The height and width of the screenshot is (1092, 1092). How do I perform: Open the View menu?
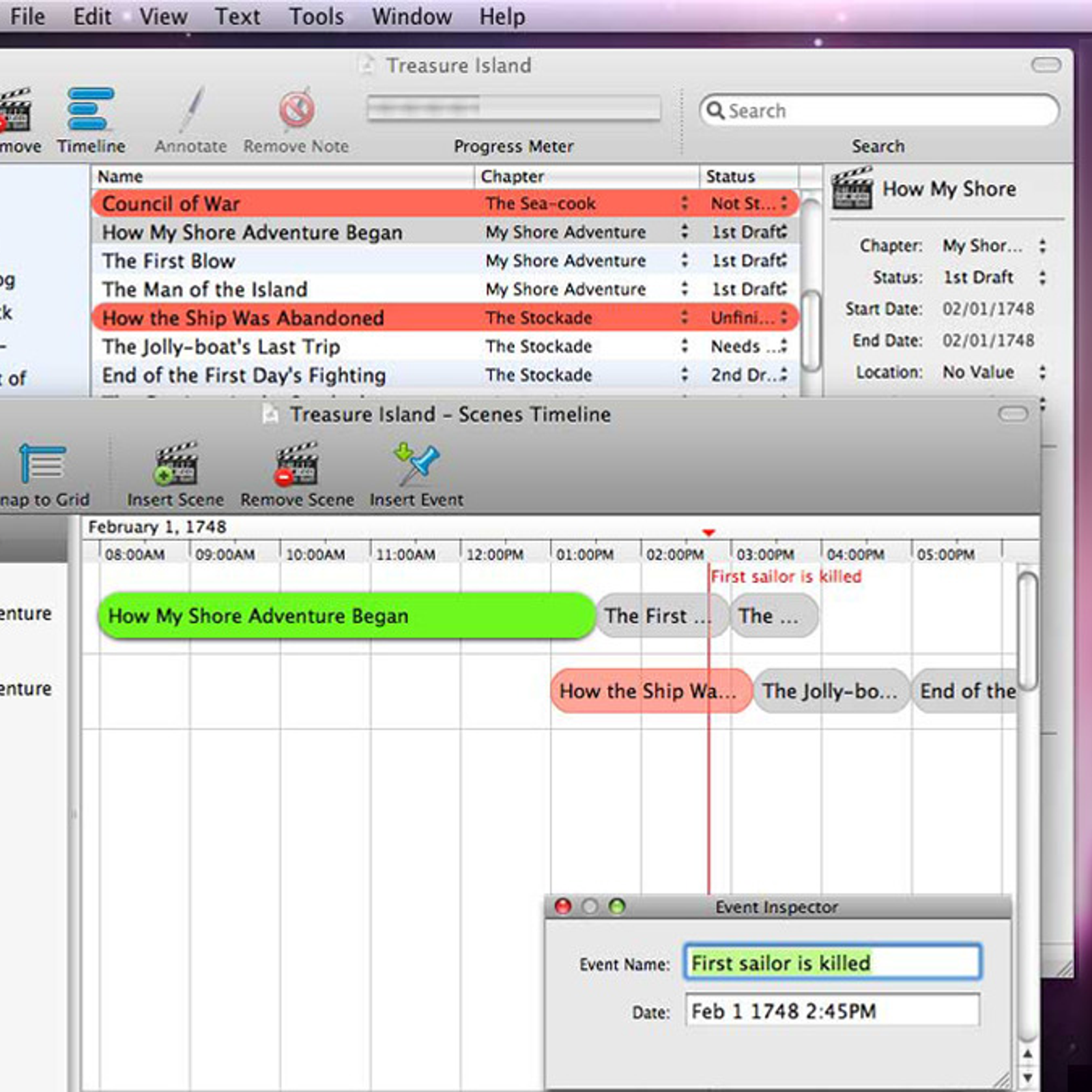click(163, 16)
